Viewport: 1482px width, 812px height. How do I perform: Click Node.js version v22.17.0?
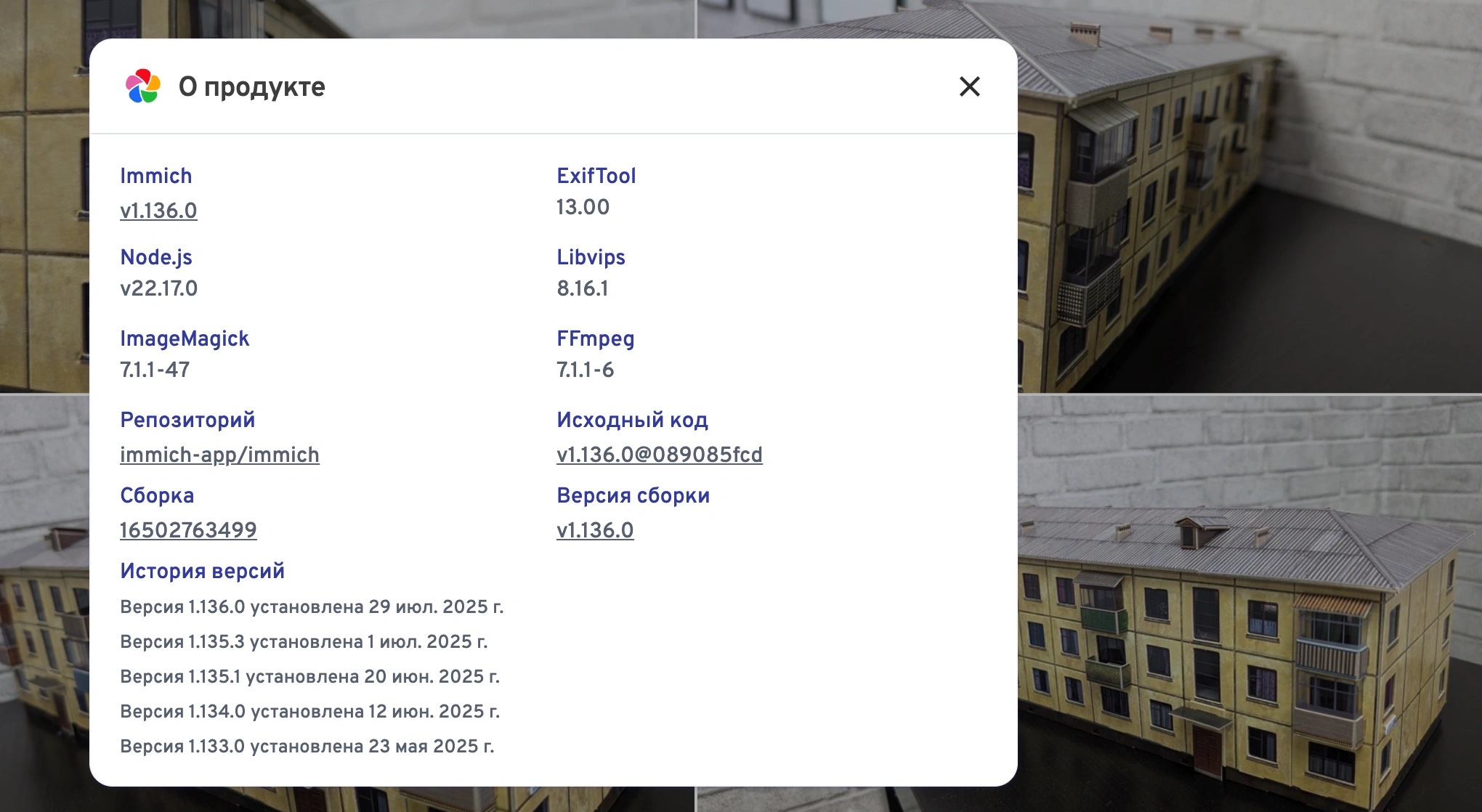[x=158, y=288]
